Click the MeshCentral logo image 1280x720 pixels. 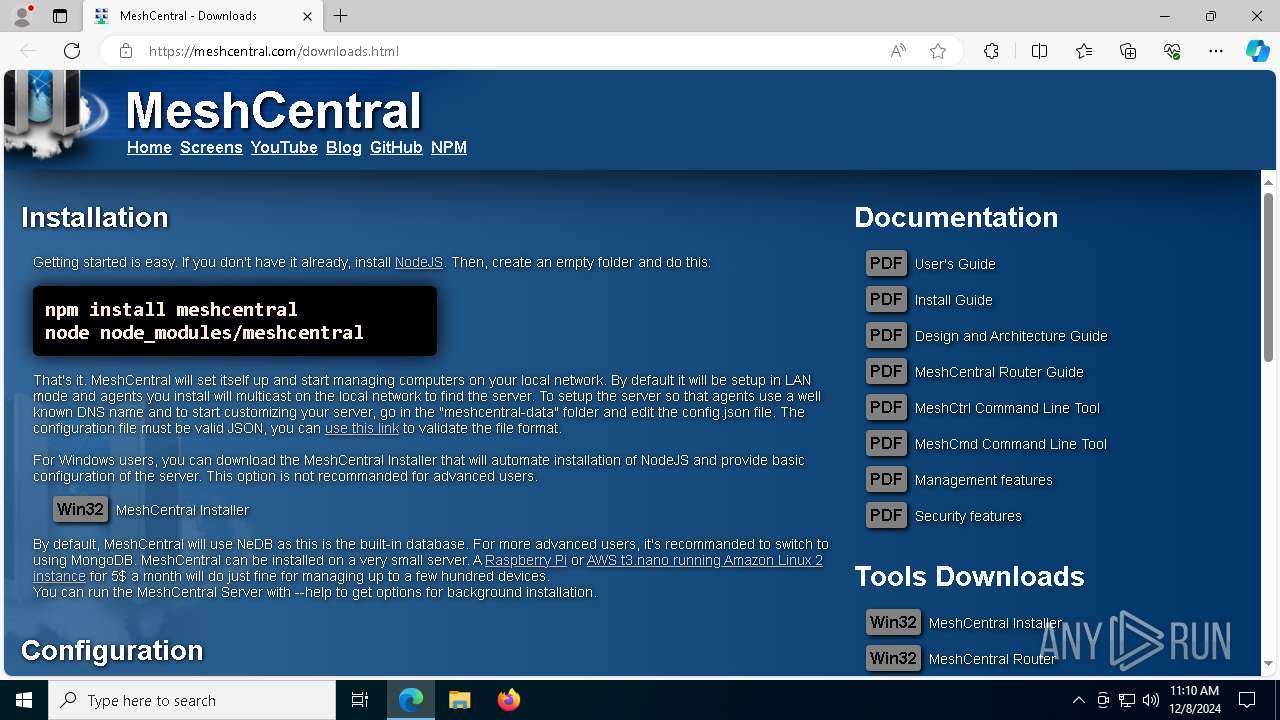point(55,115)
